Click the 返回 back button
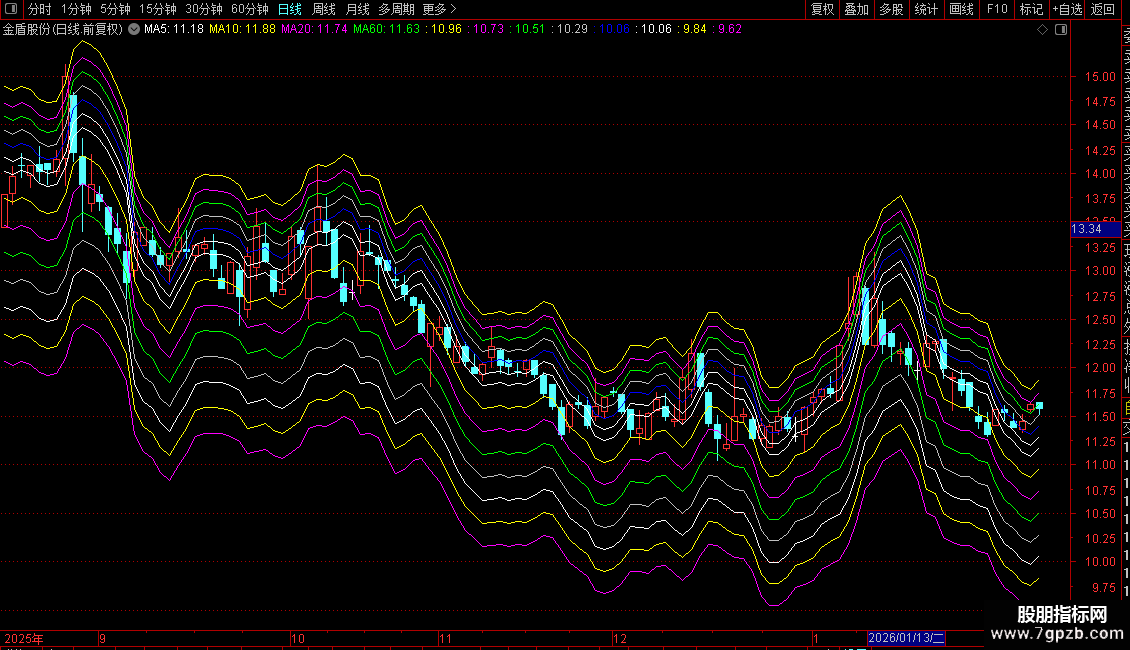Screen dimensions: 1130x650 point(1103,9)
